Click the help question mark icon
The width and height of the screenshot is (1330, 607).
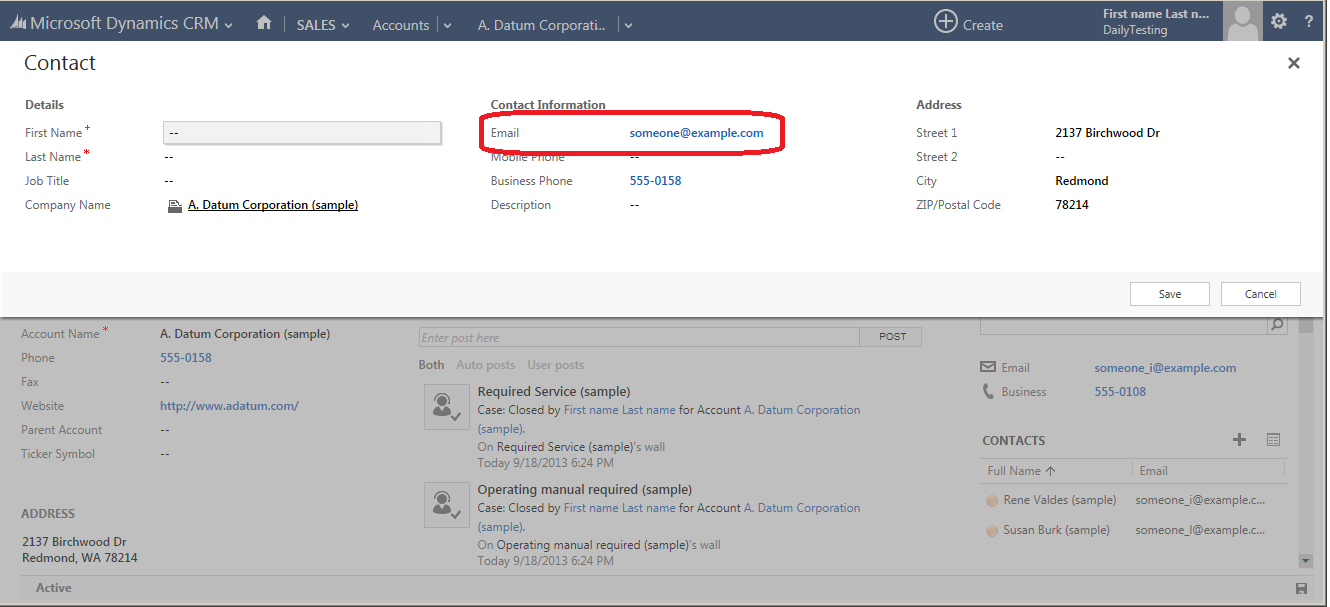(x=1309, y=21)
